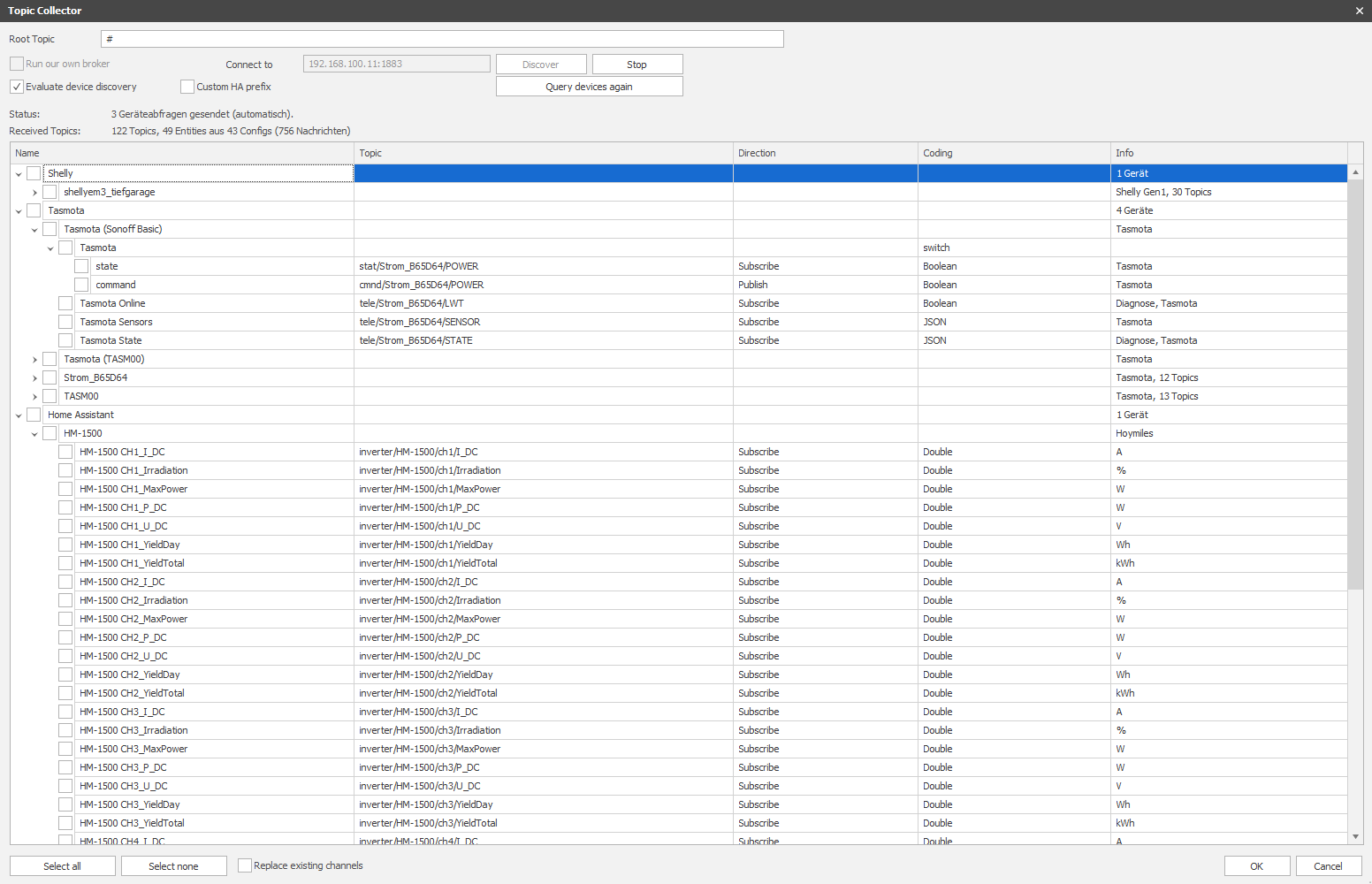
Task: Confirm with the OK button
Action: pyautogui.click(x=1256, y=866)
